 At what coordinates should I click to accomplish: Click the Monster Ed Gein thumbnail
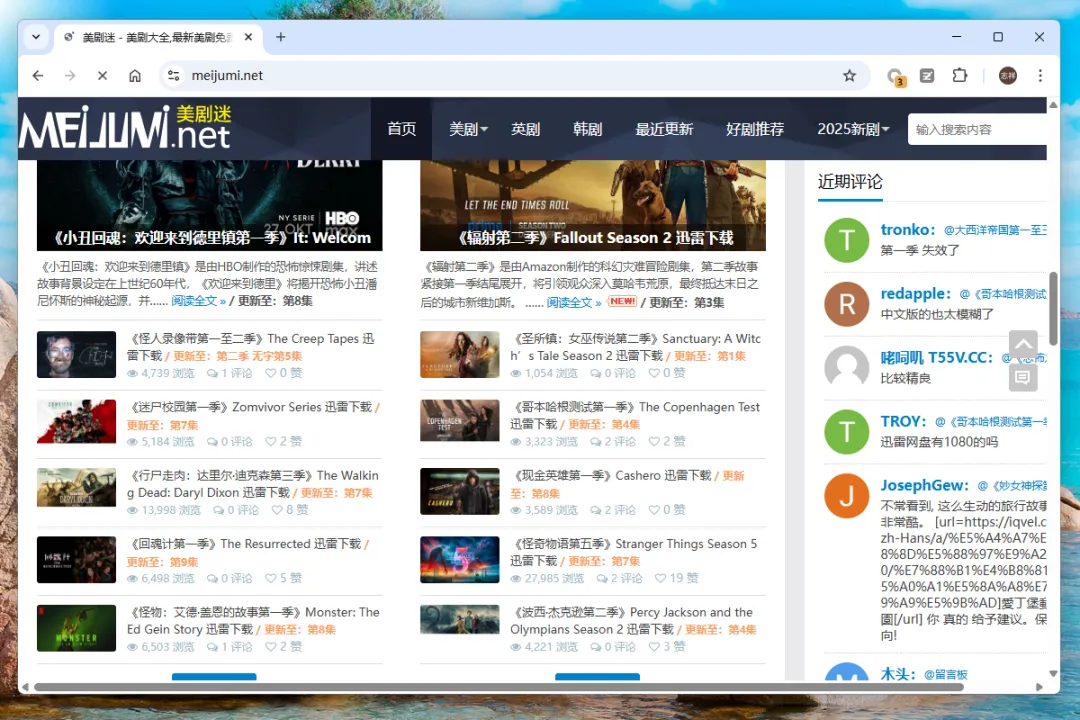pos(76,628)
